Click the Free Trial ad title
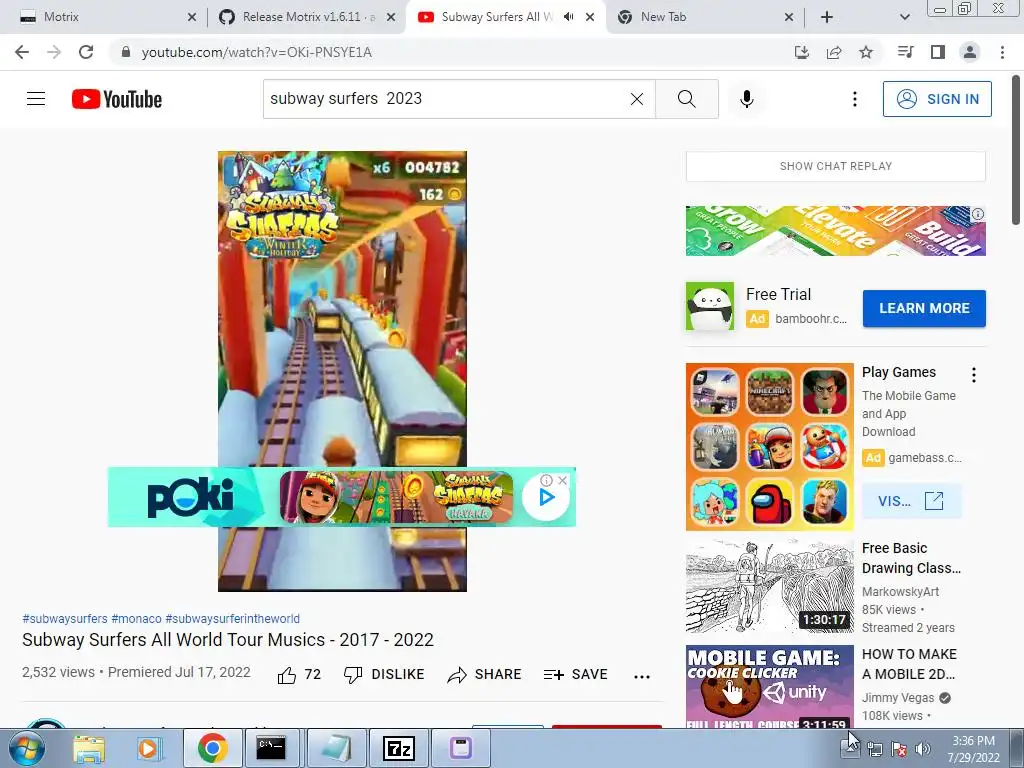 778,295
